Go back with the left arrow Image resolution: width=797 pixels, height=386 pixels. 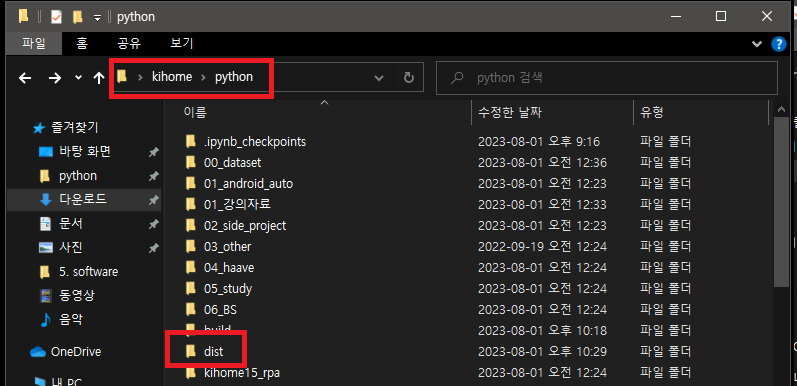[25, 78]
